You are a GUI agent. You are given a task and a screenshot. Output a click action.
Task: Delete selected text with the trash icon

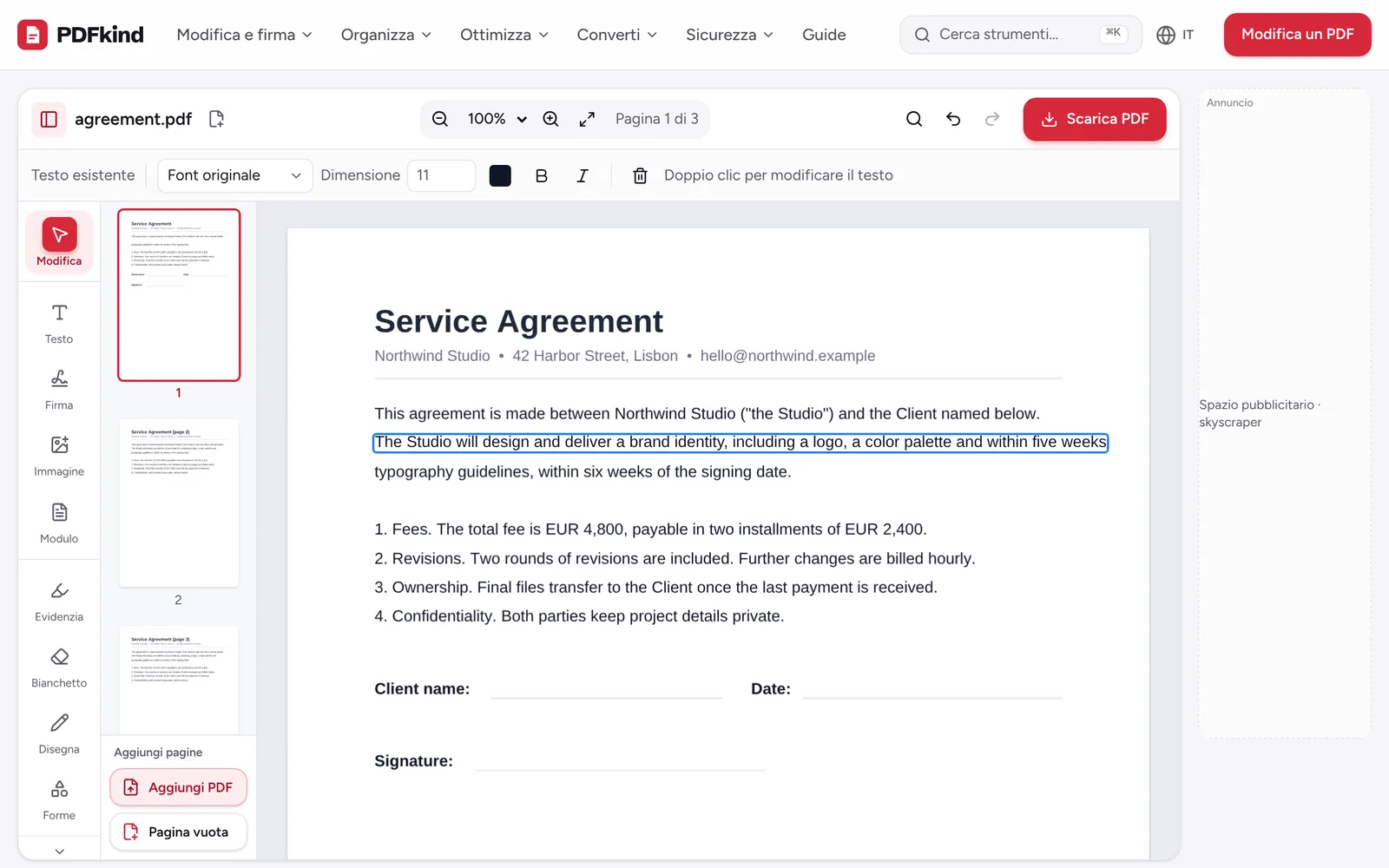[640, 175]
